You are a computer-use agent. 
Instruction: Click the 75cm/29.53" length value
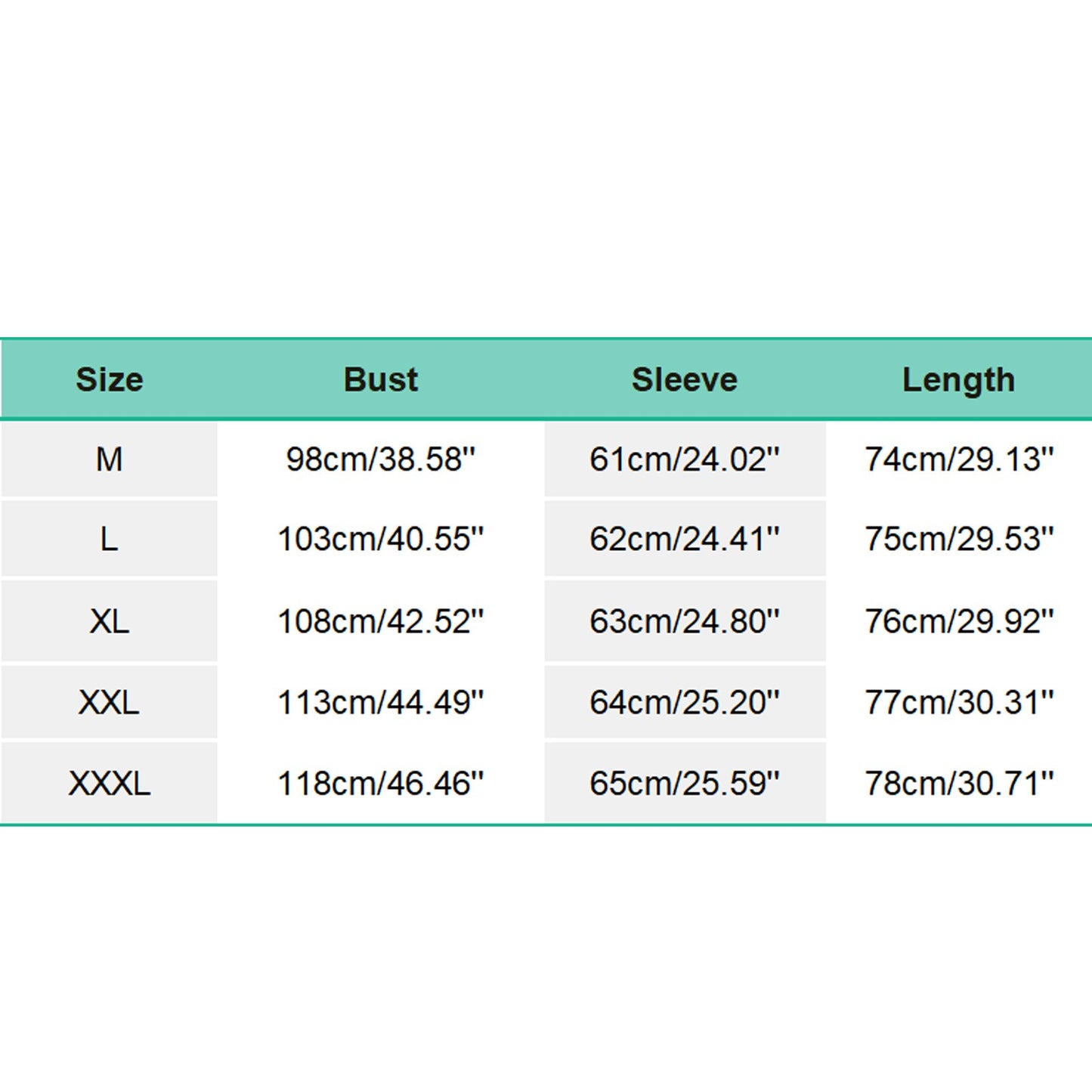coord(958,540)
